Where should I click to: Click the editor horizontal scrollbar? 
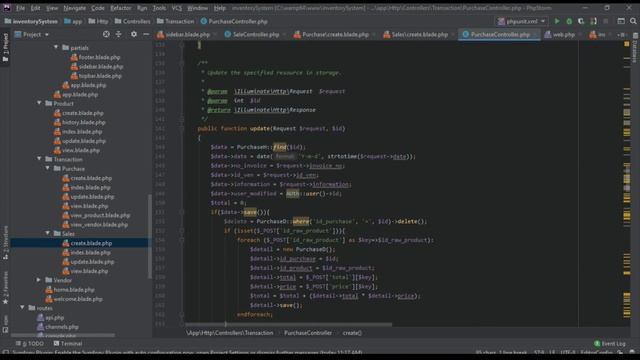tap(289, 324)
